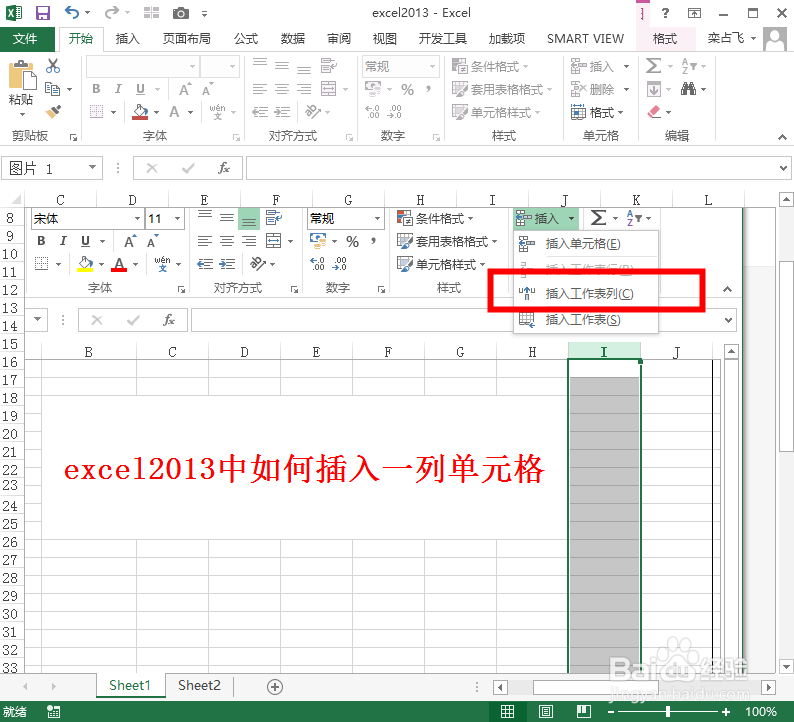This screenshot has width=794, height=722.
Task: Click the Copy icon in clipboard group
Action: [52, 89]
